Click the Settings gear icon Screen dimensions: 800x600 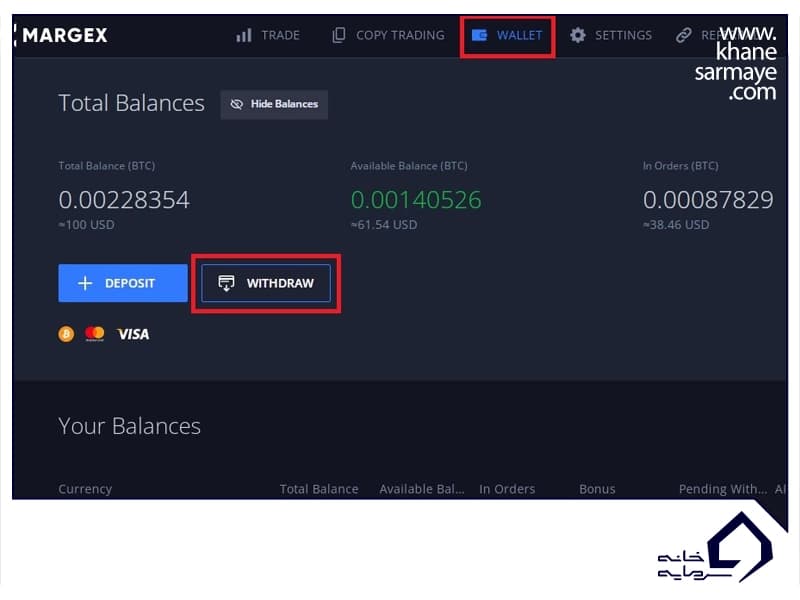tap(578, 35)
